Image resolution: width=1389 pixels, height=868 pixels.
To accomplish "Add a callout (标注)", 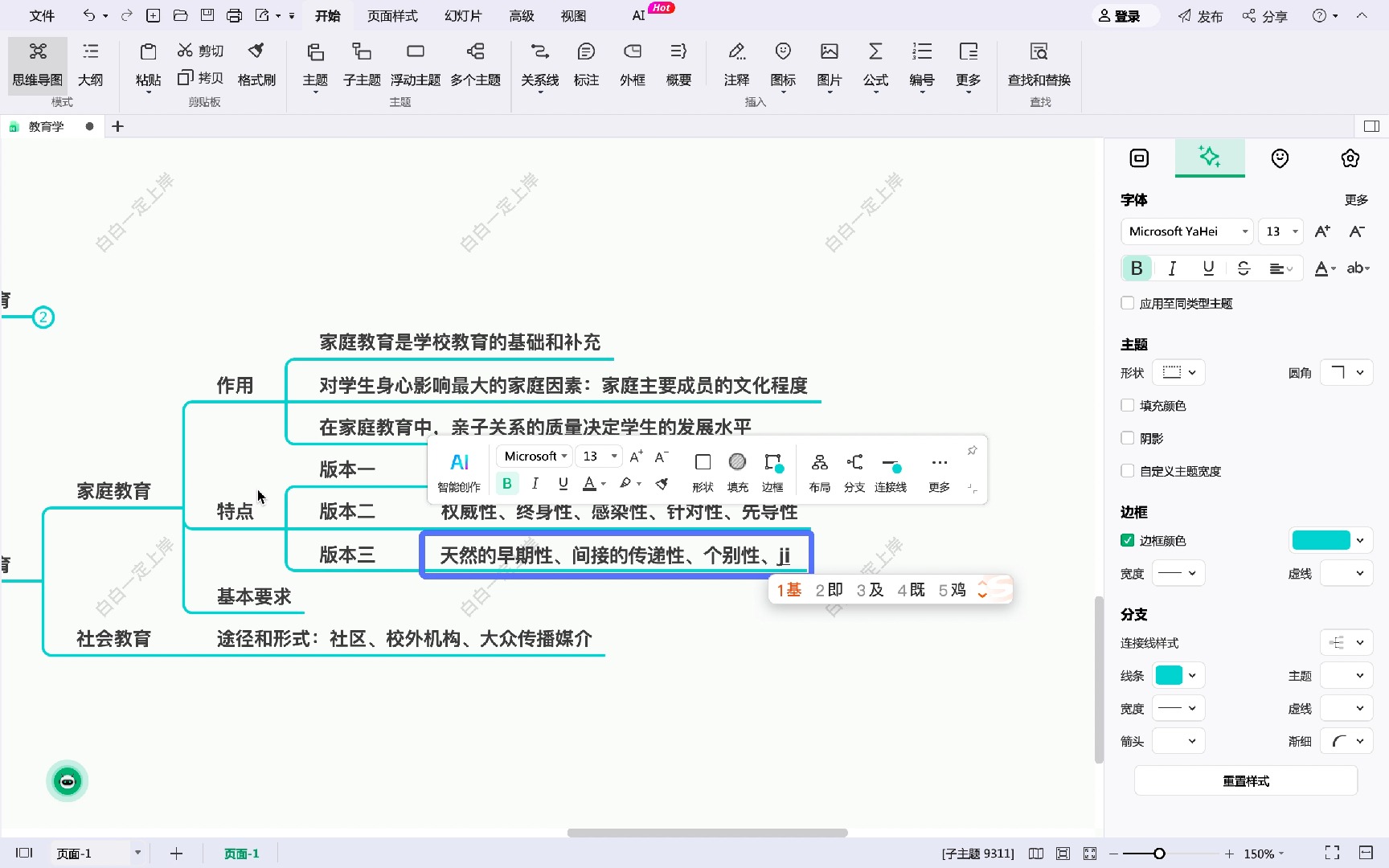I will click(586, 64).
